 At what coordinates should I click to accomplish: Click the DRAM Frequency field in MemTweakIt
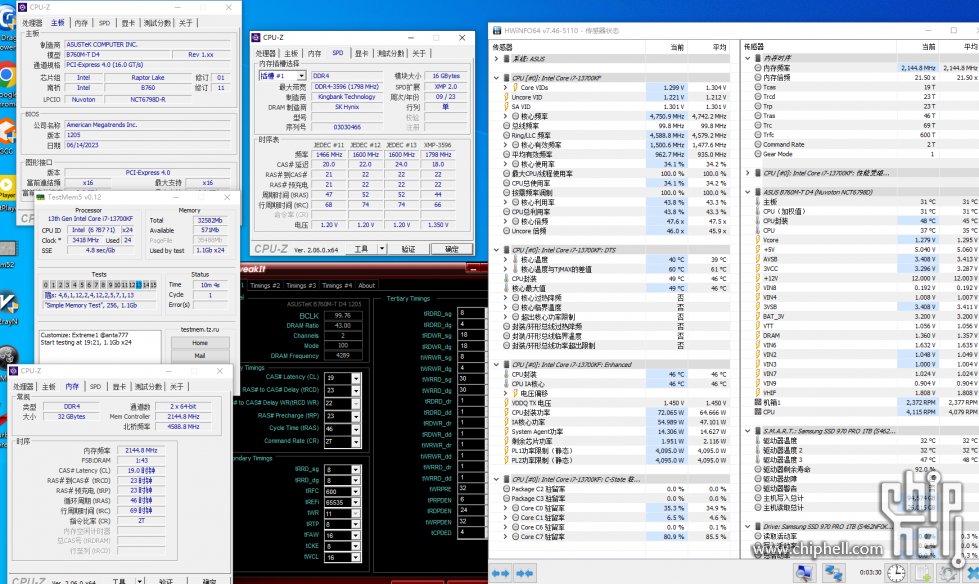[343, 355]
